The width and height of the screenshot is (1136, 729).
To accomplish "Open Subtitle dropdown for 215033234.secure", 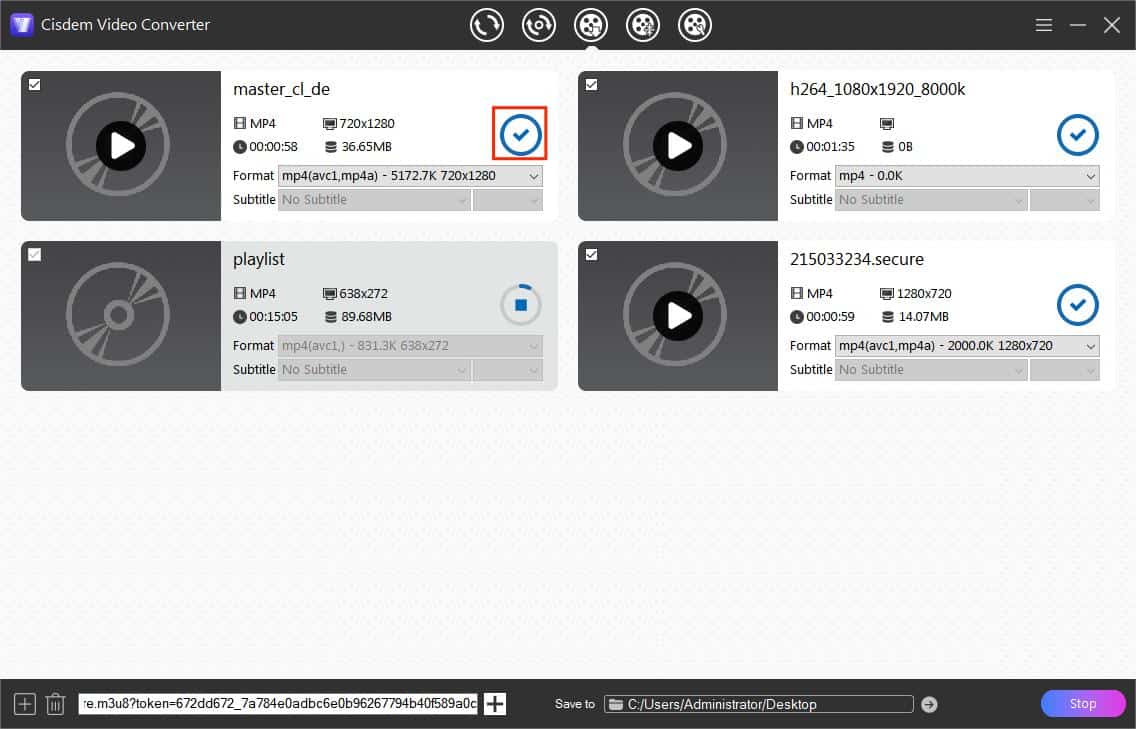I will tap(931, 370).
